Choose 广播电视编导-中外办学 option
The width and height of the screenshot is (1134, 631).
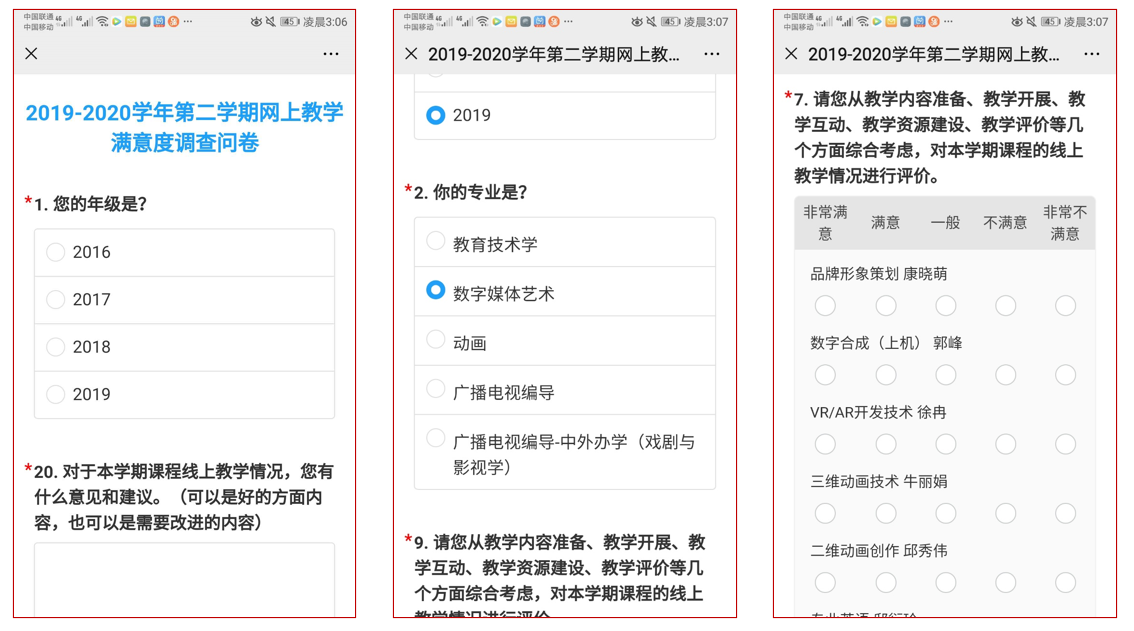pos(436,440)
